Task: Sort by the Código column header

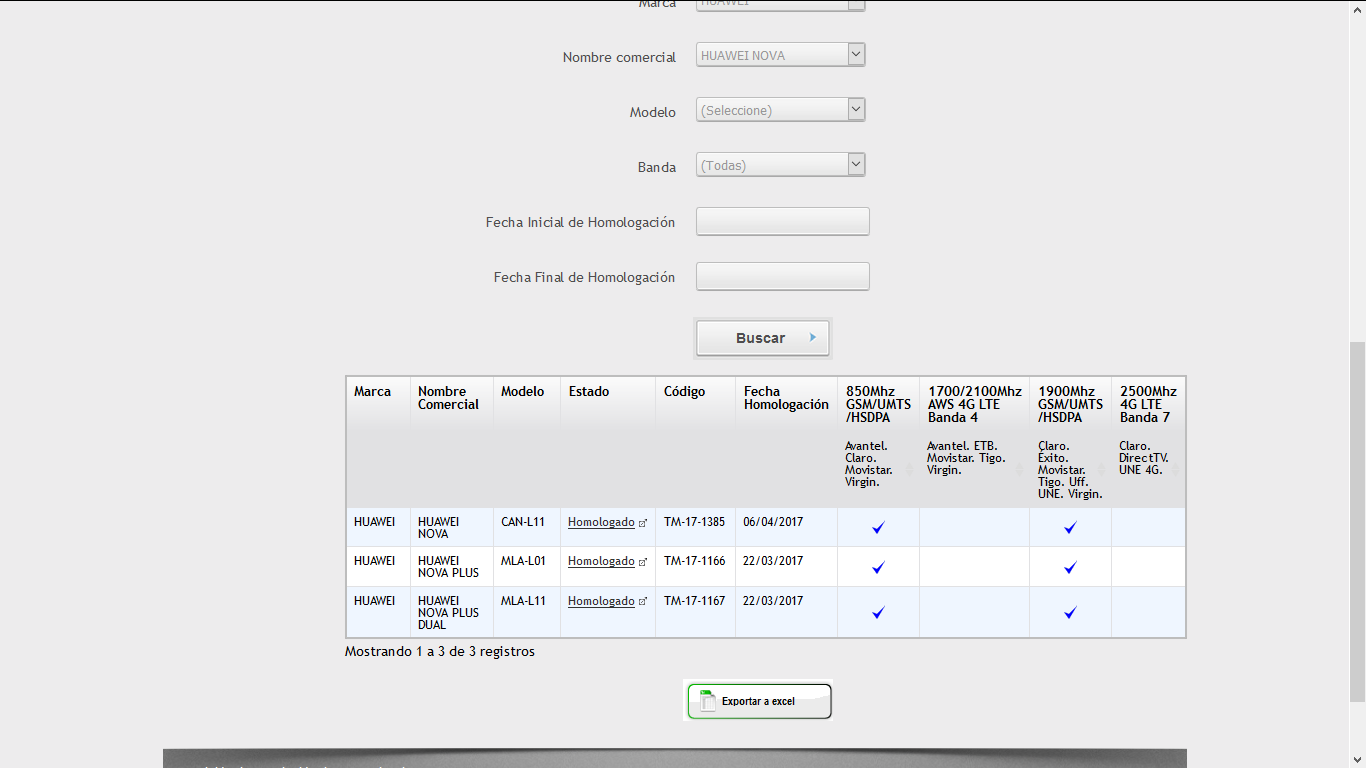Action: coord(696,442)
